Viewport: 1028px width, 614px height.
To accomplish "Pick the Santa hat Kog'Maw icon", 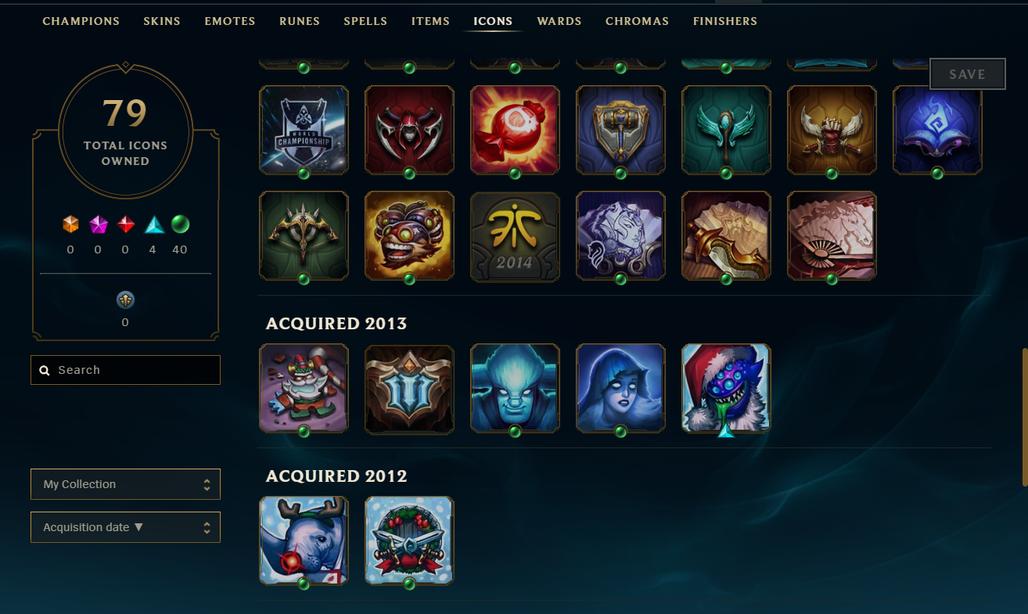I will [x=726, y=388].
